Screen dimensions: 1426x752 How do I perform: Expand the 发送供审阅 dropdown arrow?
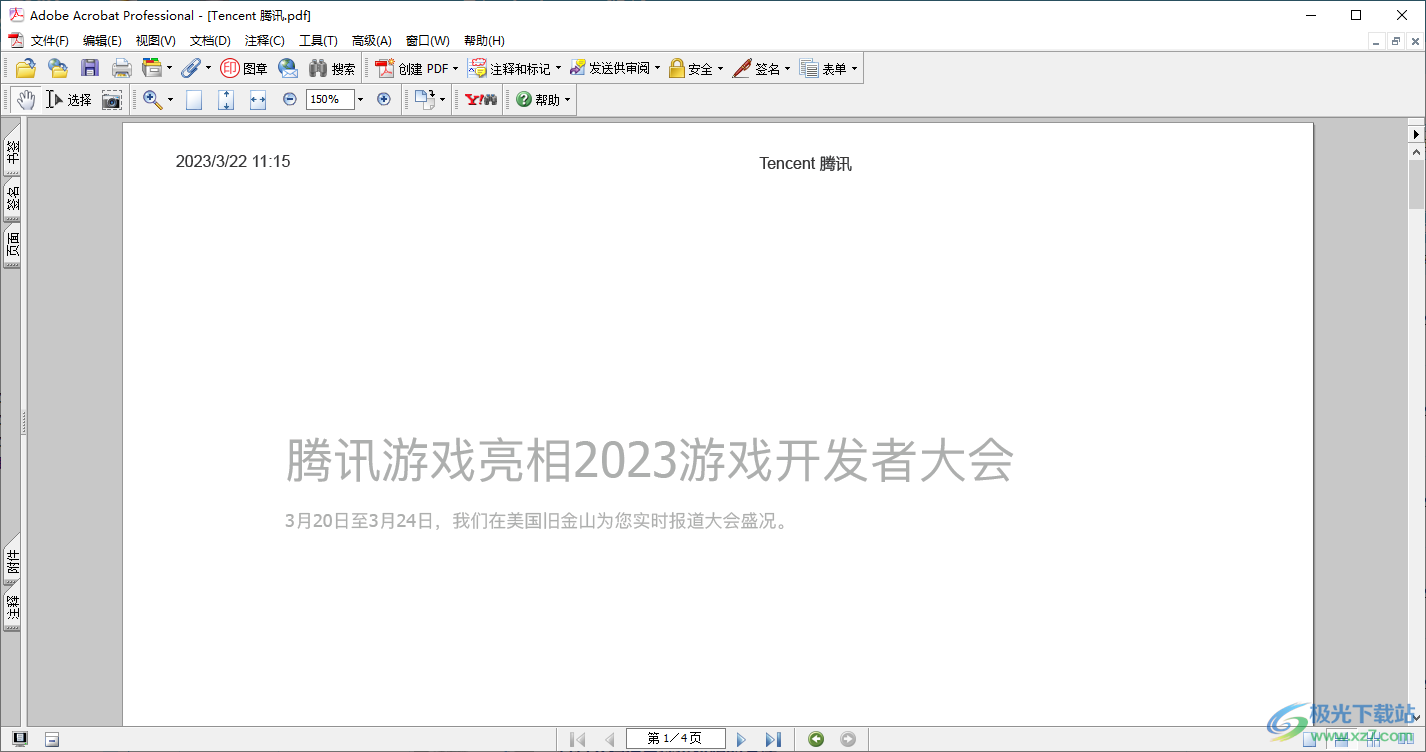pyautogui.click(x=657, y=69)
